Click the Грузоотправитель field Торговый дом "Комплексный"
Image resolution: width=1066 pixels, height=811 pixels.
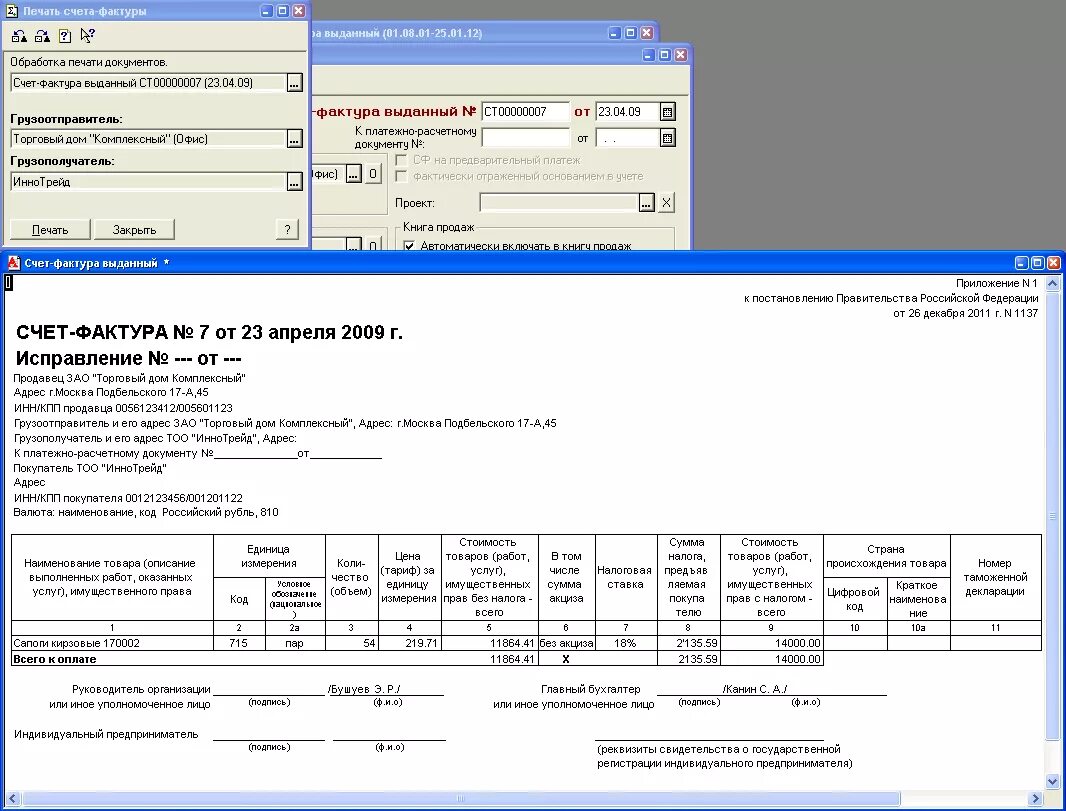coord(148,139)
